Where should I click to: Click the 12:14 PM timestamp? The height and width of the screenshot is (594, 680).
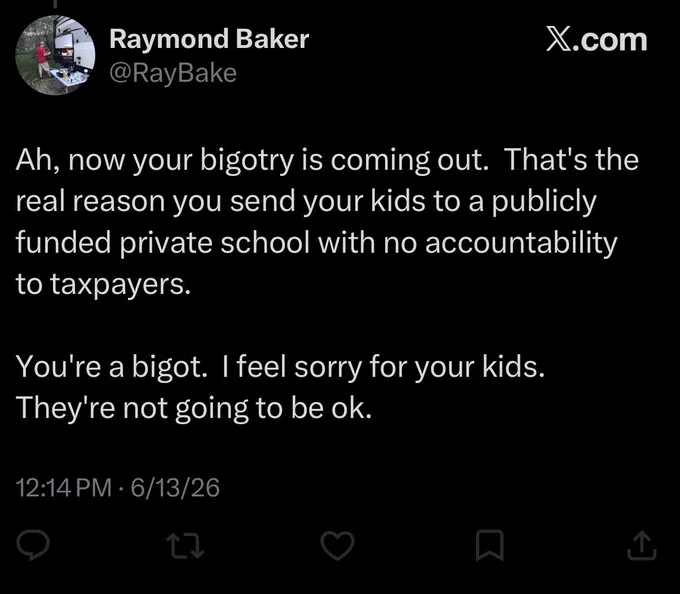pos(64,487)
